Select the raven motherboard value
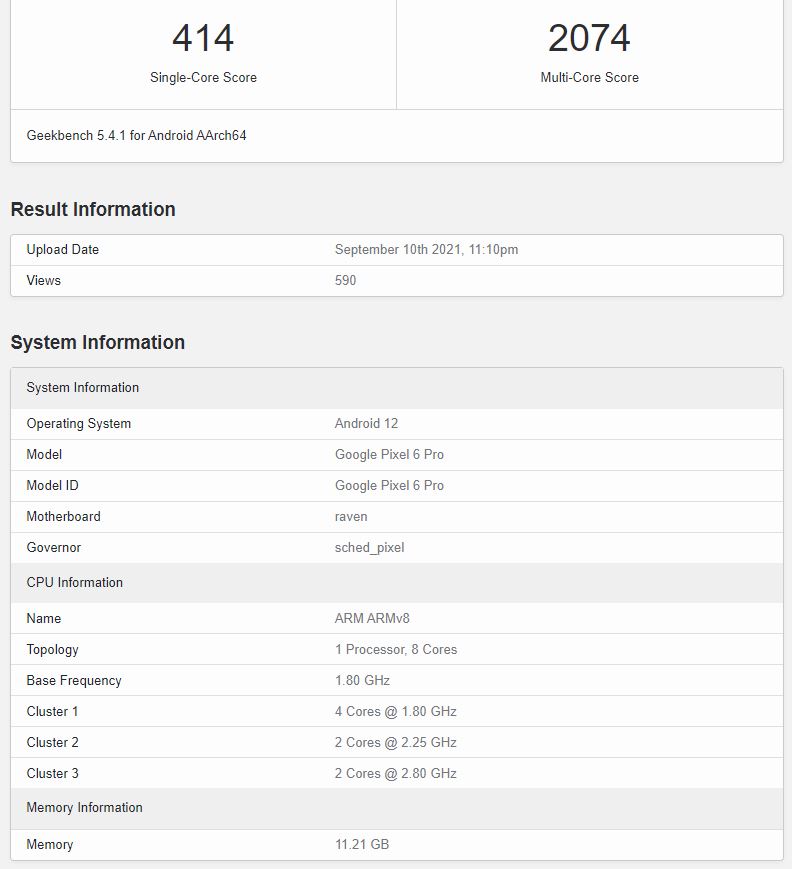This screenshot has width=792, height=869. (x=351, y=516)
